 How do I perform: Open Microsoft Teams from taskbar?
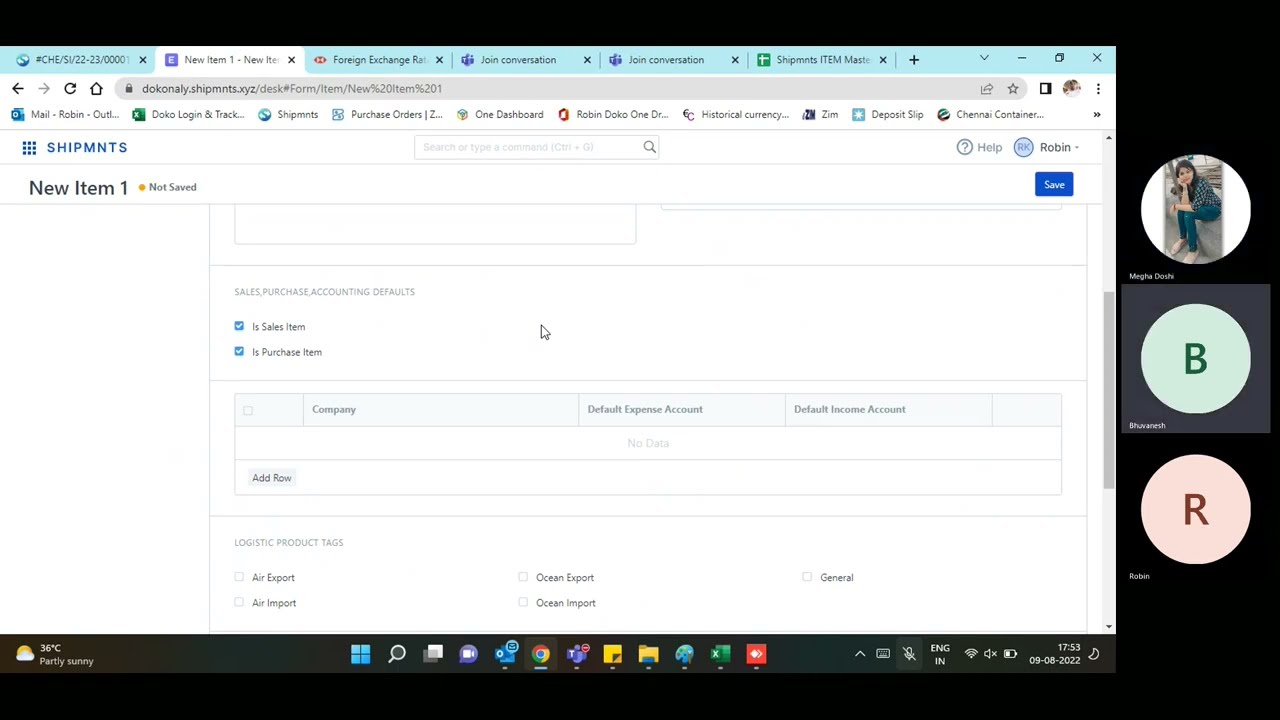tap(577, 654)
